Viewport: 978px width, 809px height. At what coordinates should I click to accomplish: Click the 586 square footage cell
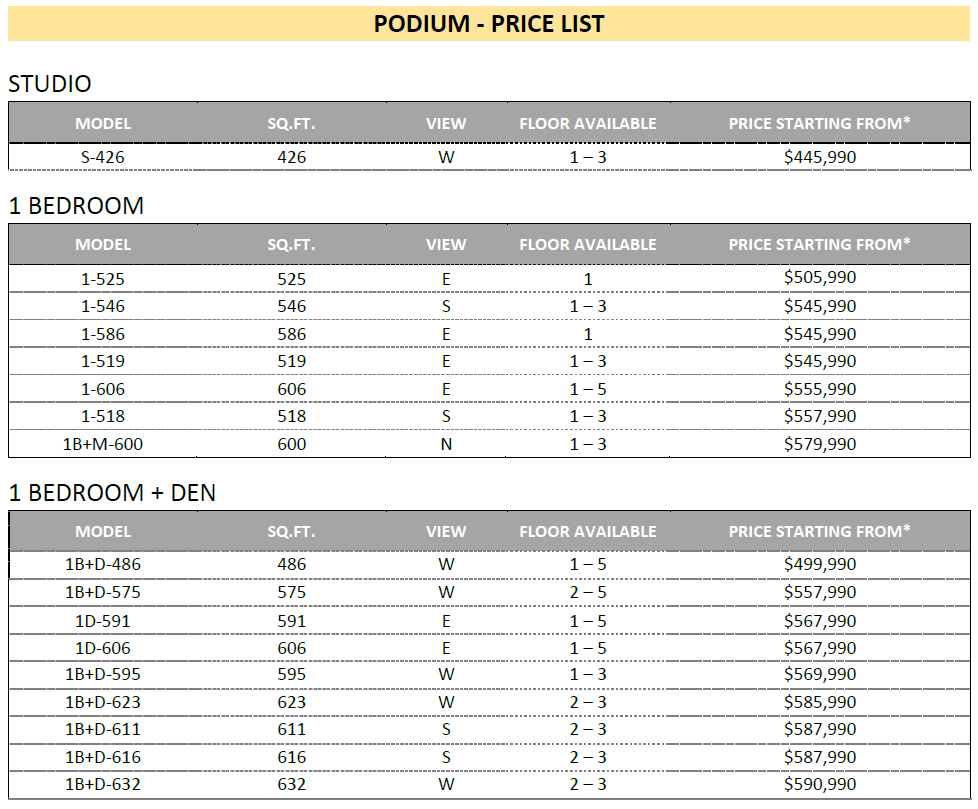click(291, 334)
